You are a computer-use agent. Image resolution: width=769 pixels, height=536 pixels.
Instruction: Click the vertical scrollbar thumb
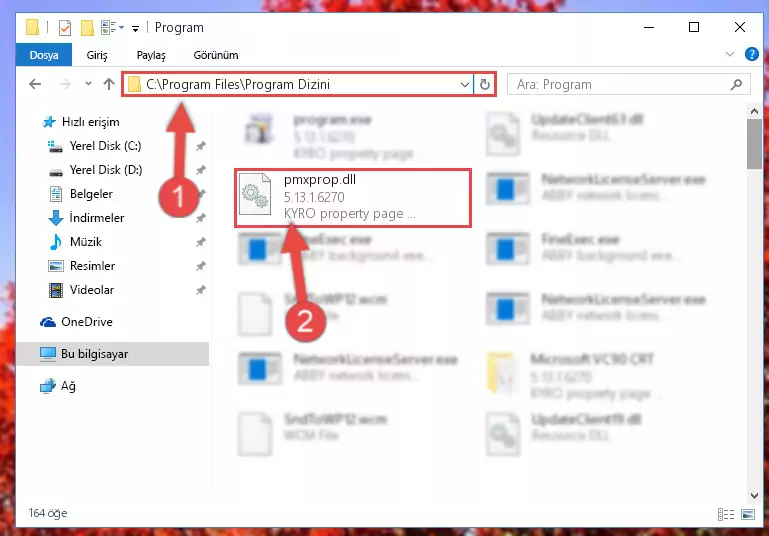(x=754, y=144)
